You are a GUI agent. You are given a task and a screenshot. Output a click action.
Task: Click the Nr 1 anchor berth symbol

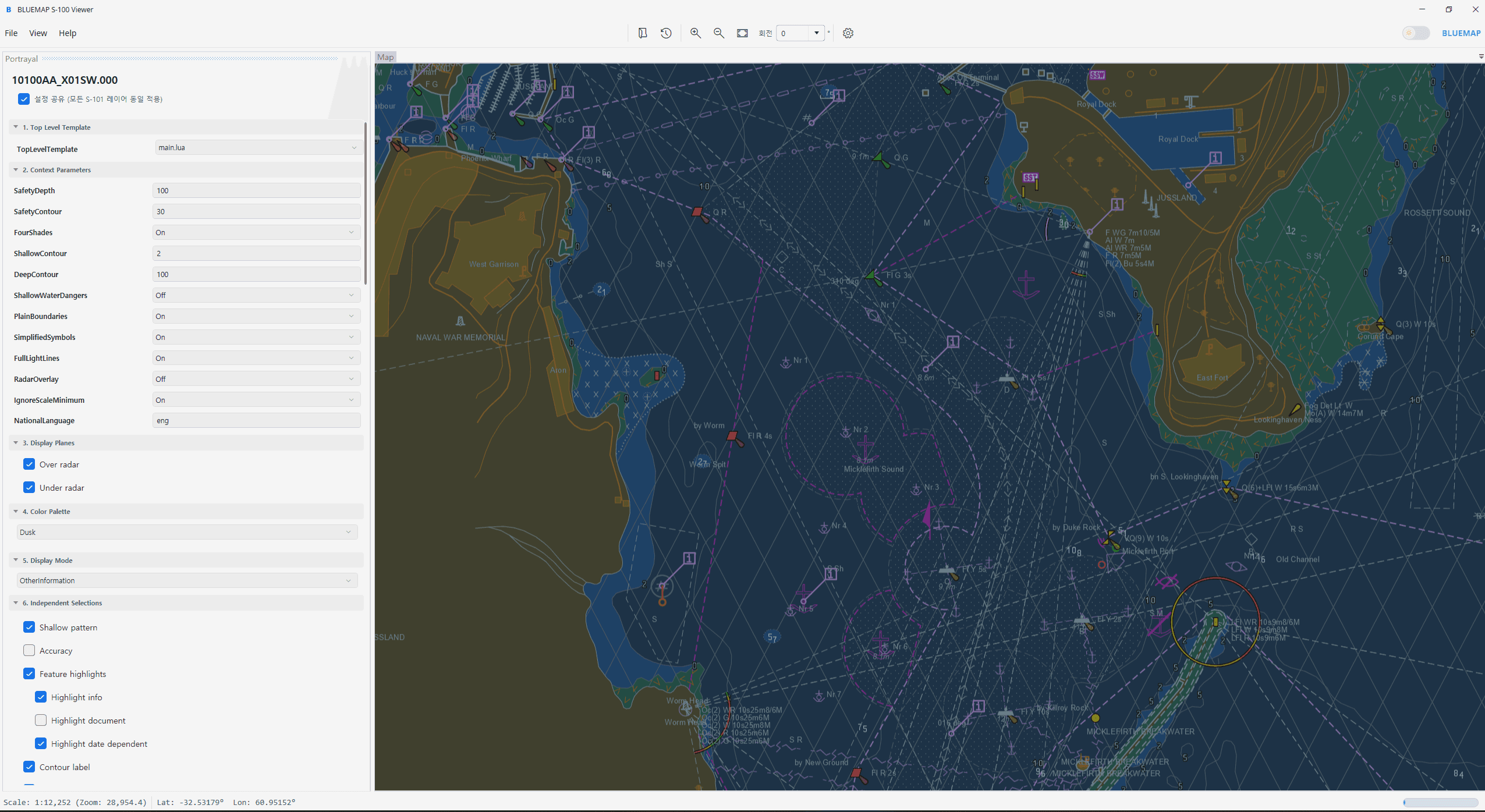tap(786, 362)
